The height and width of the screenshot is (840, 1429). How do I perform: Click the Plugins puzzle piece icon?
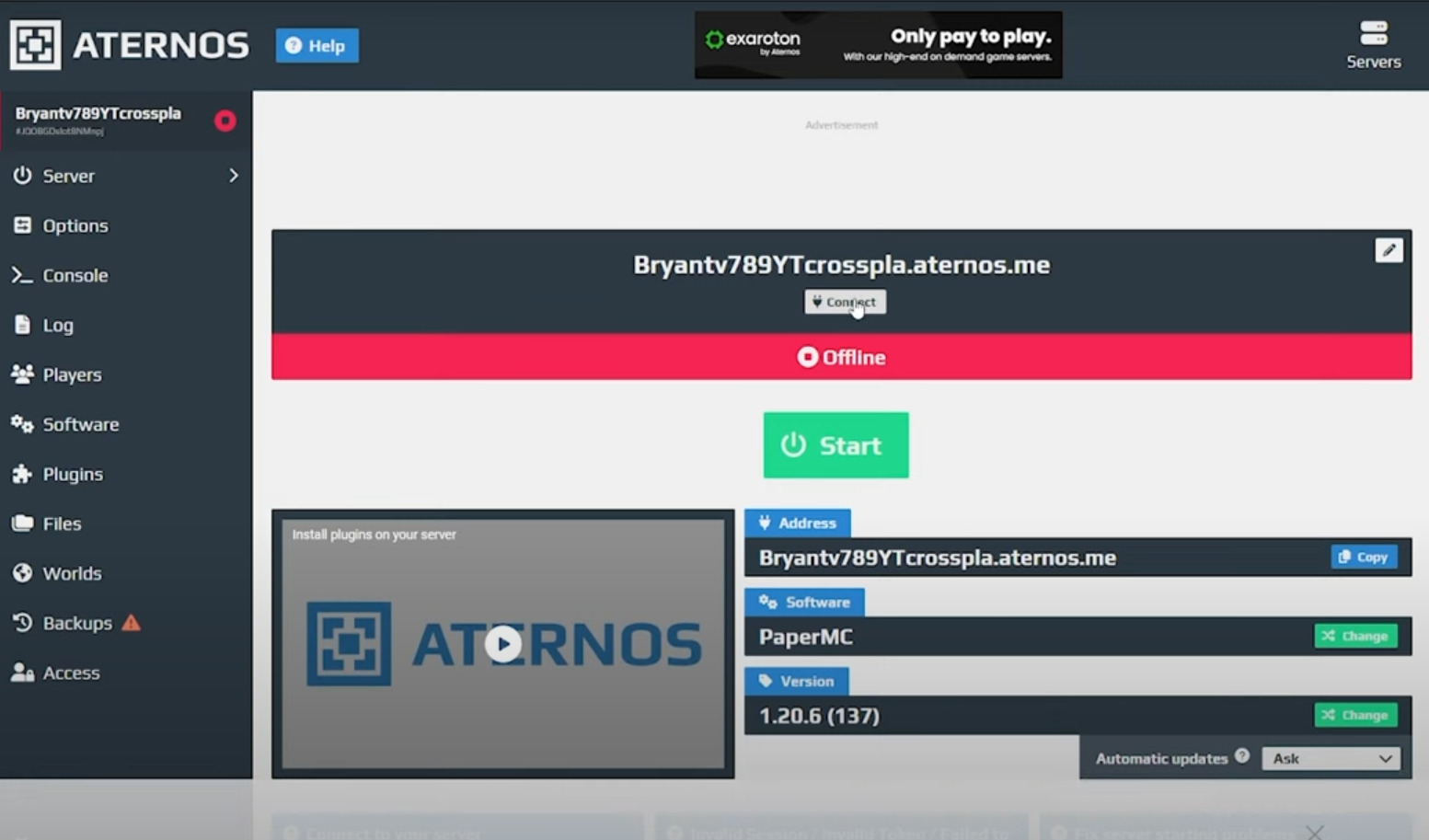(22, 474)
